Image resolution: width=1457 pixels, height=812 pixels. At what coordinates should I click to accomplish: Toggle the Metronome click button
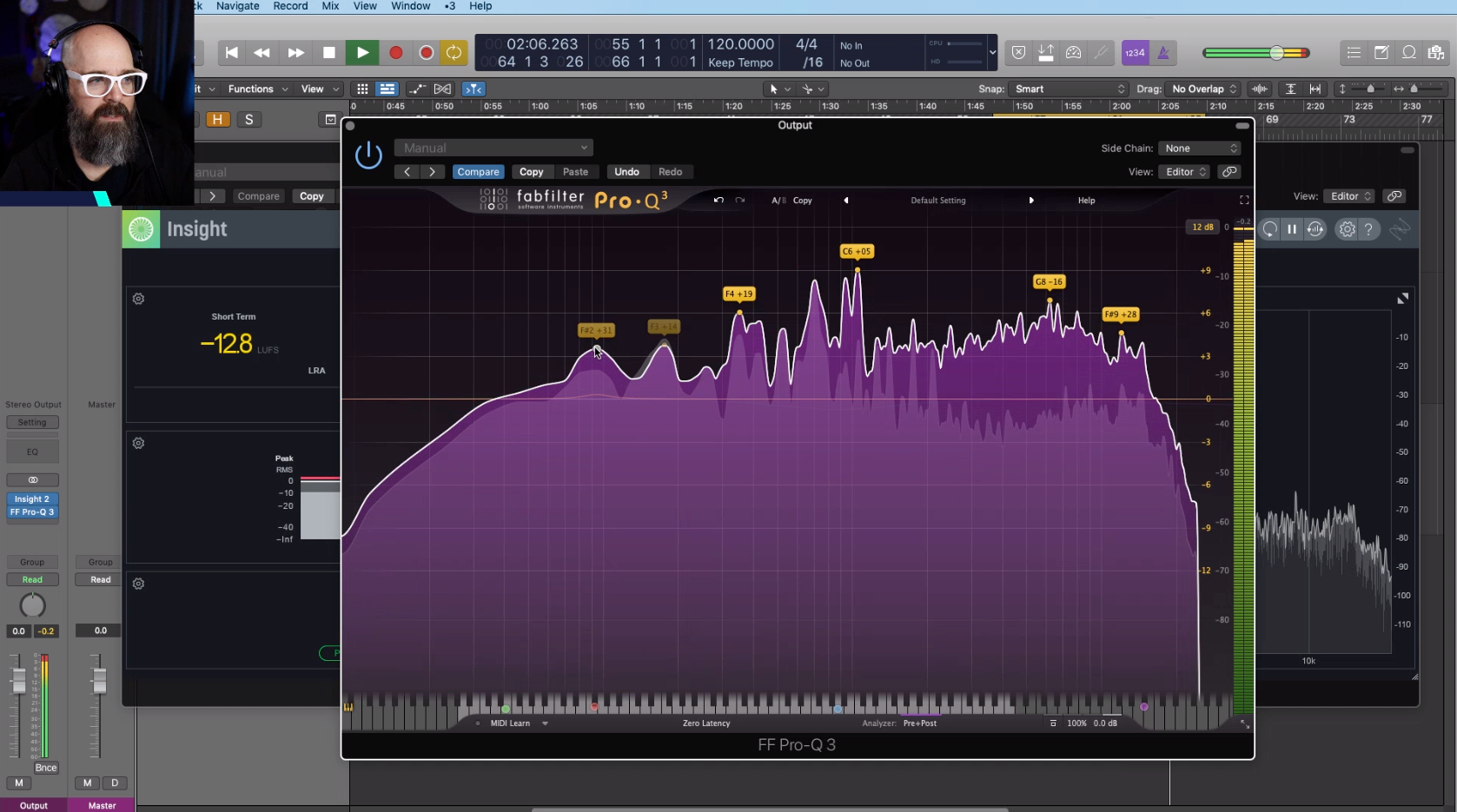pos(1163,53)
